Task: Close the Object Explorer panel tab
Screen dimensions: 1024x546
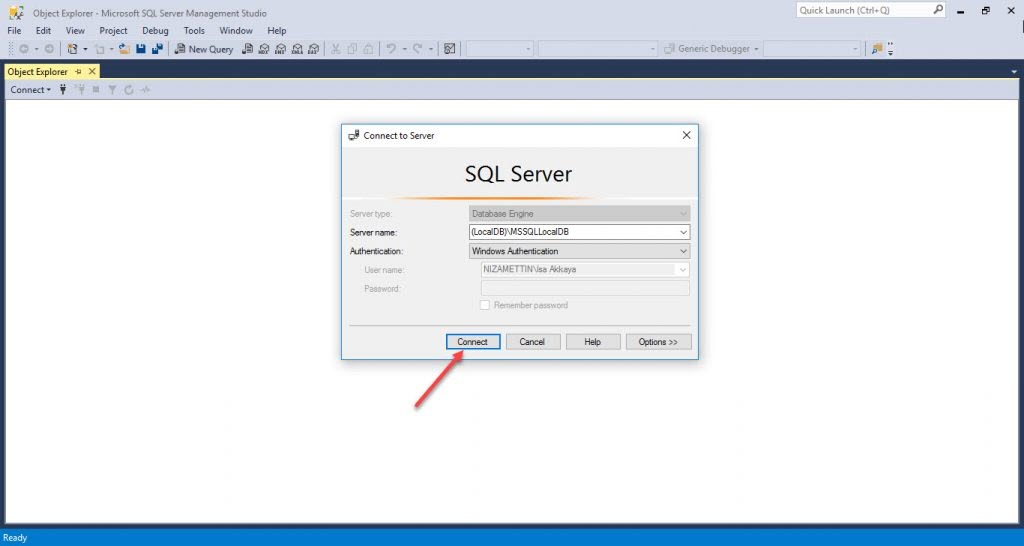Action: click(92, 72)
